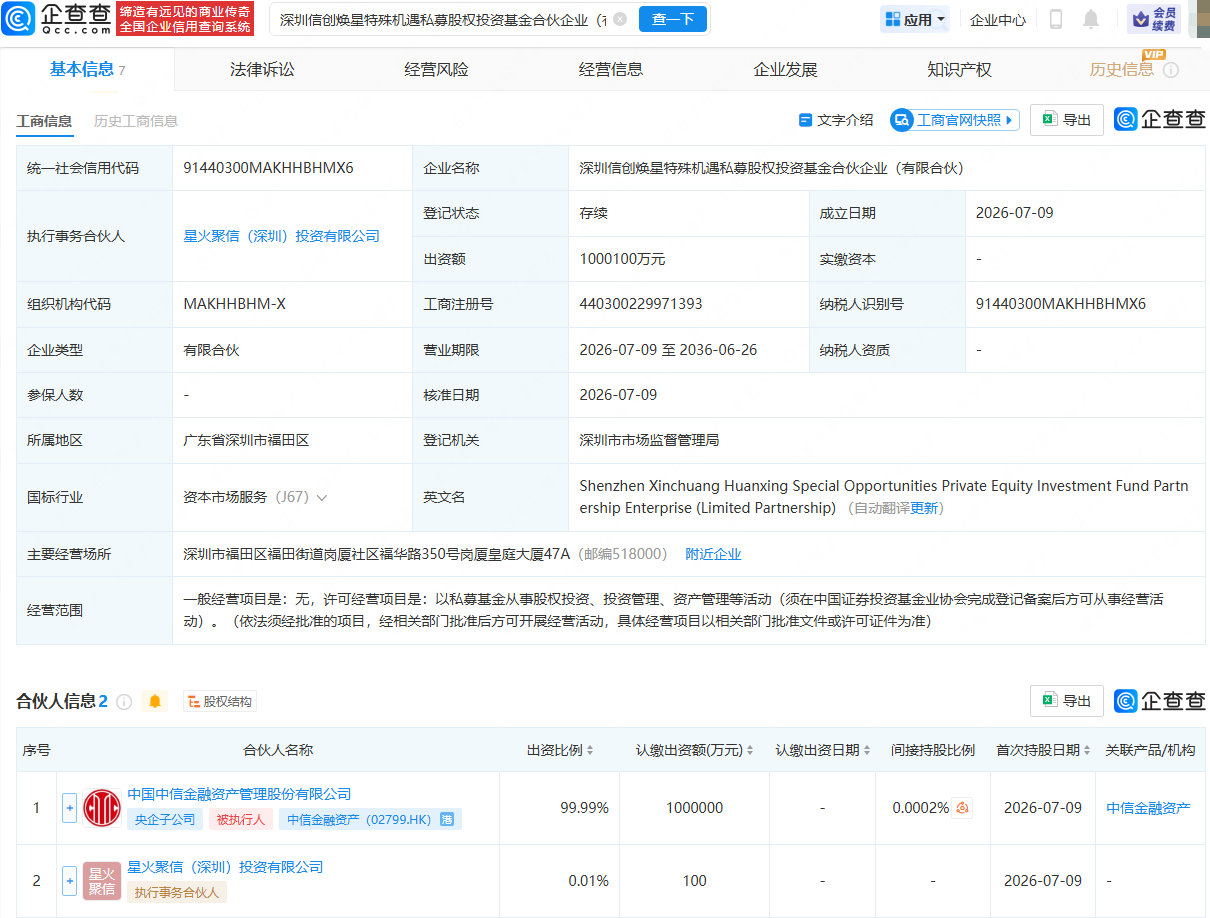Expand the 资本市场服务 (J67) industry chevron

pos(321,497)
